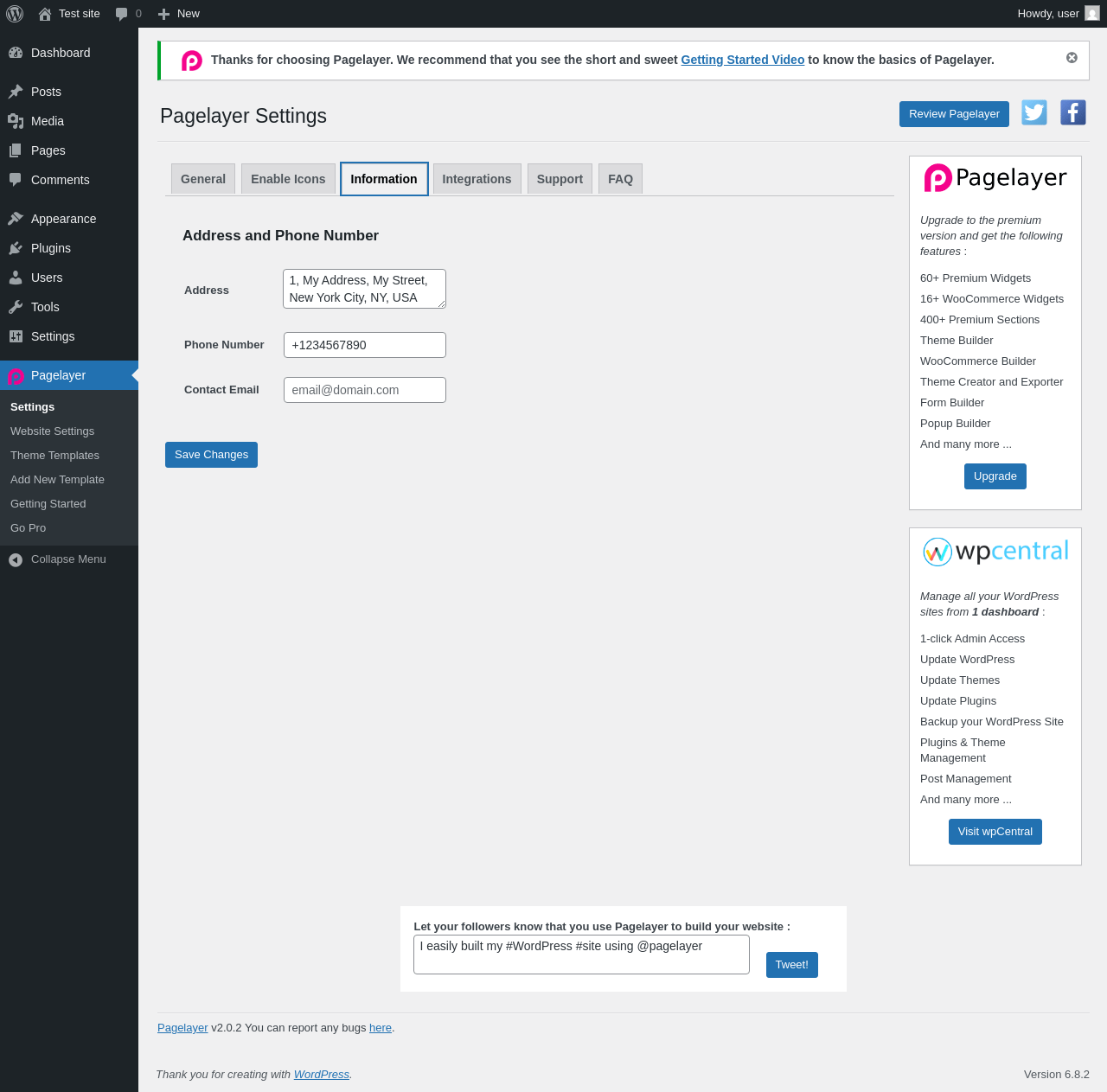Open Pagelayer Facebook icon
The image size is (1107, 1092).
1073,112
